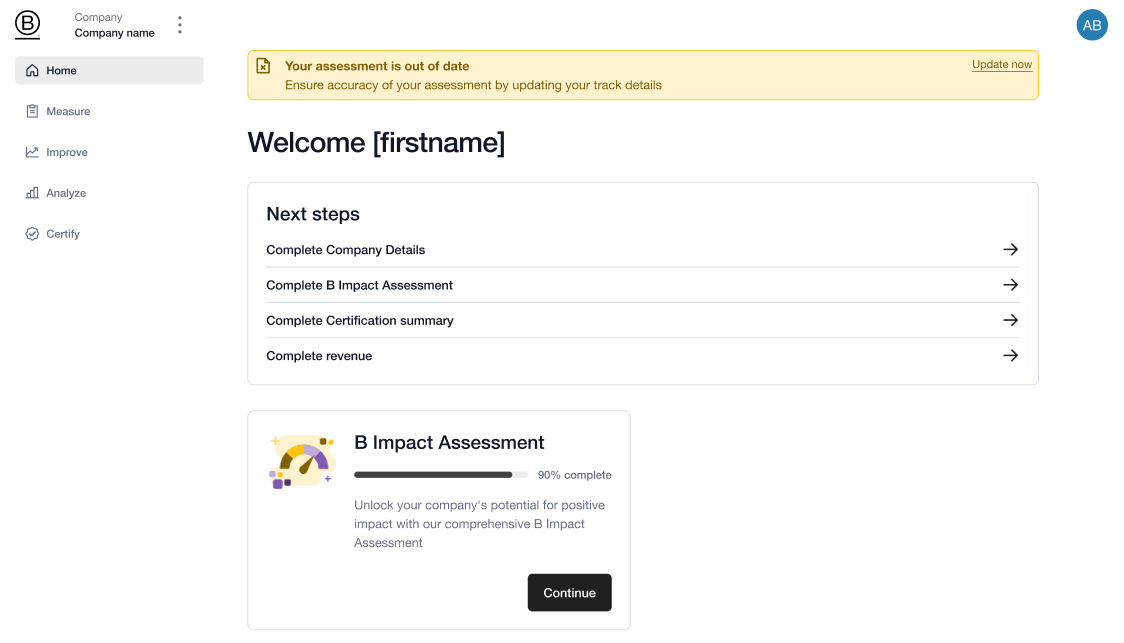Image resolution: width=1124 pixels, height=643 pixels.
Task: Click the 'Unlock your company's potential' description
Action: [480, 524]
